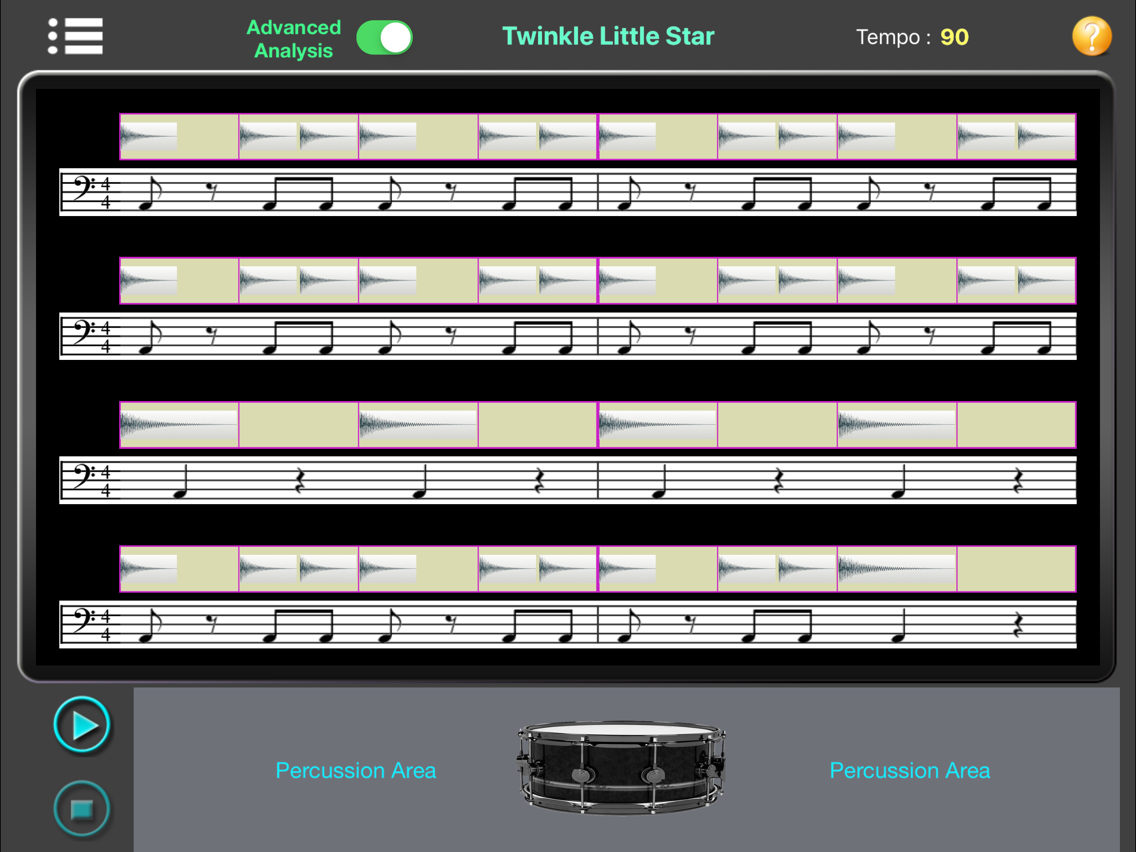Click first eighth note on first staff

pyautogui.click(x=149, y=193)
